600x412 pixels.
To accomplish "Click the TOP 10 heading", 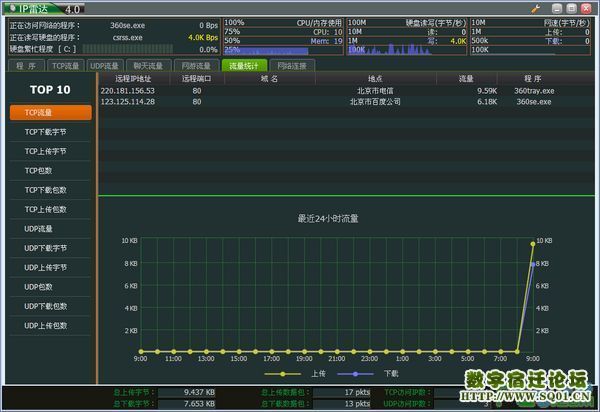I will pos(50,90).
